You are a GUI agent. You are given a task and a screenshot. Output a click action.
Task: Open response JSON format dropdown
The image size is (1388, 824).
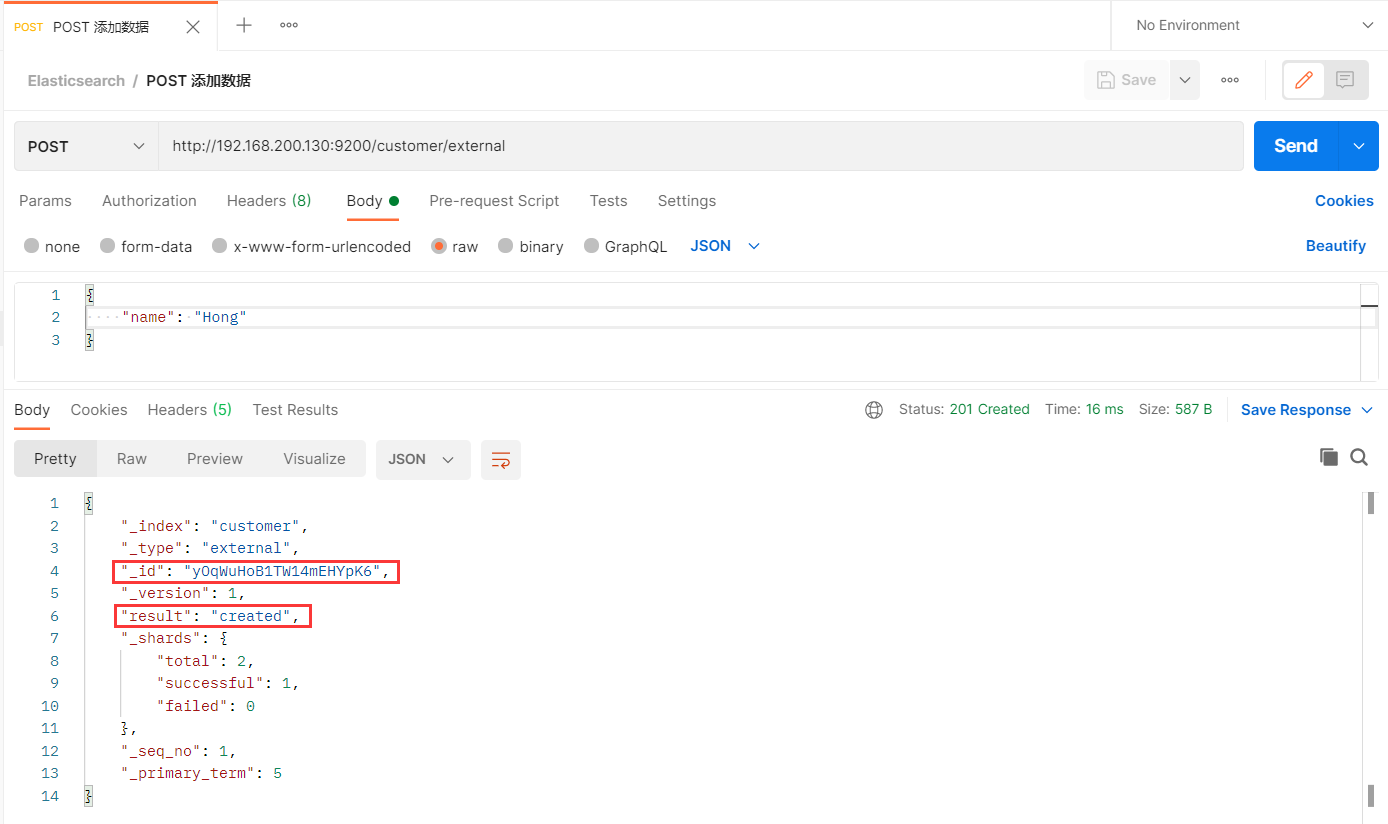coord(423,459)
